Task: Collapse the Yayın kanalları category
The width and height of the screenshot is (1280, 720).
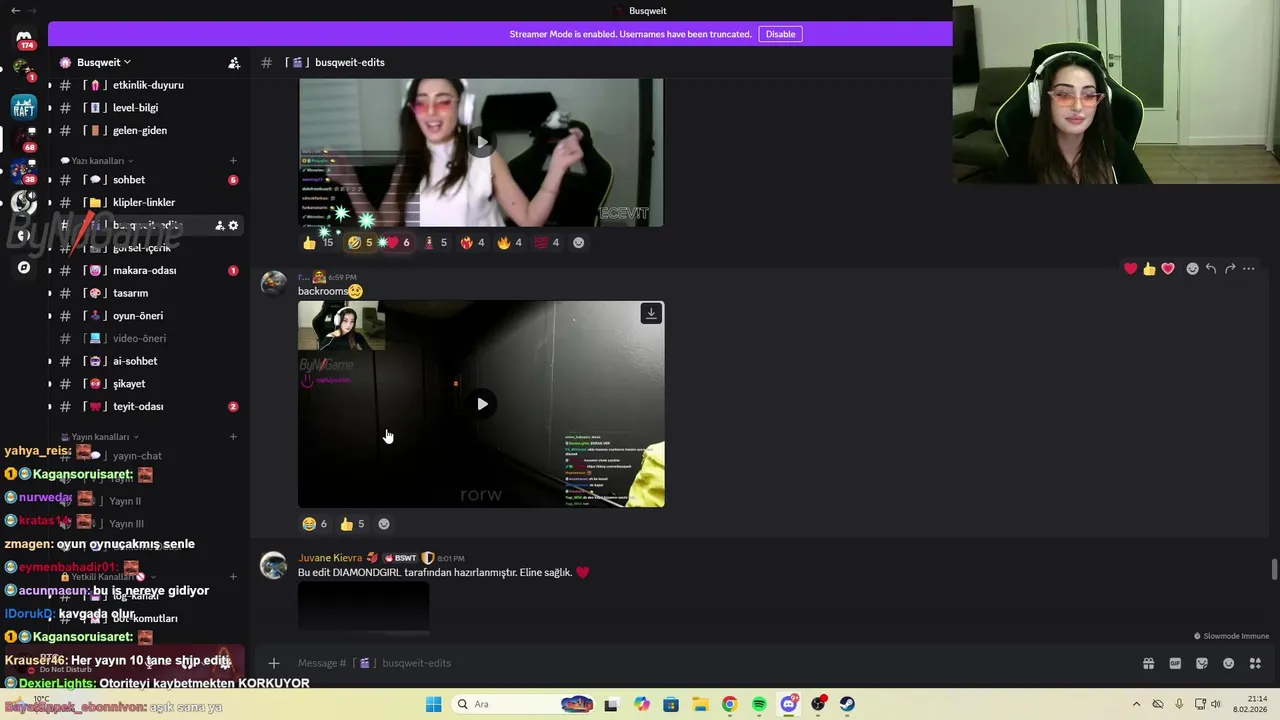Action: [x=99, y=436]
